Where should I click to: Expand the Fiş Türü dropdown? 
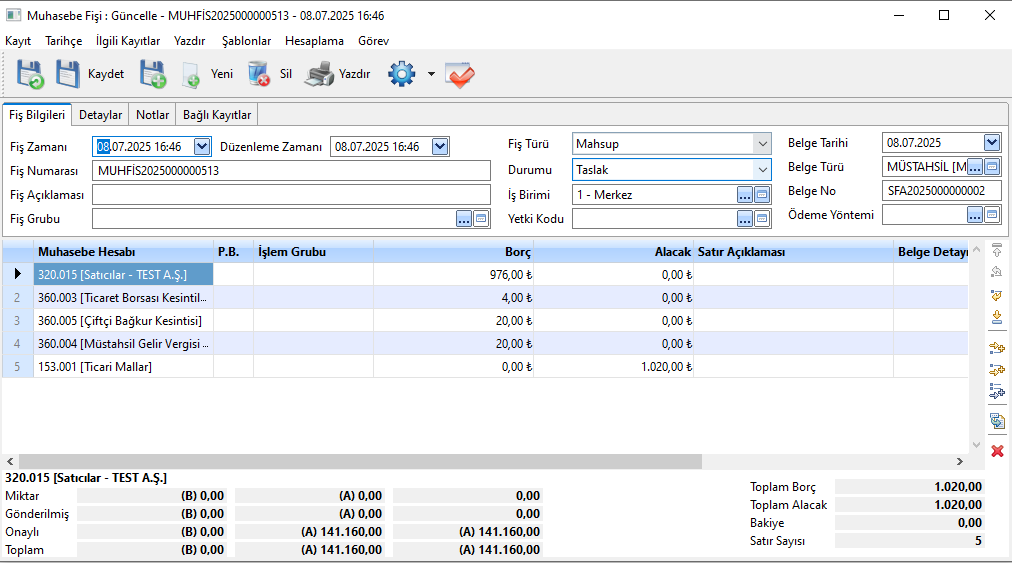(762, 144)
